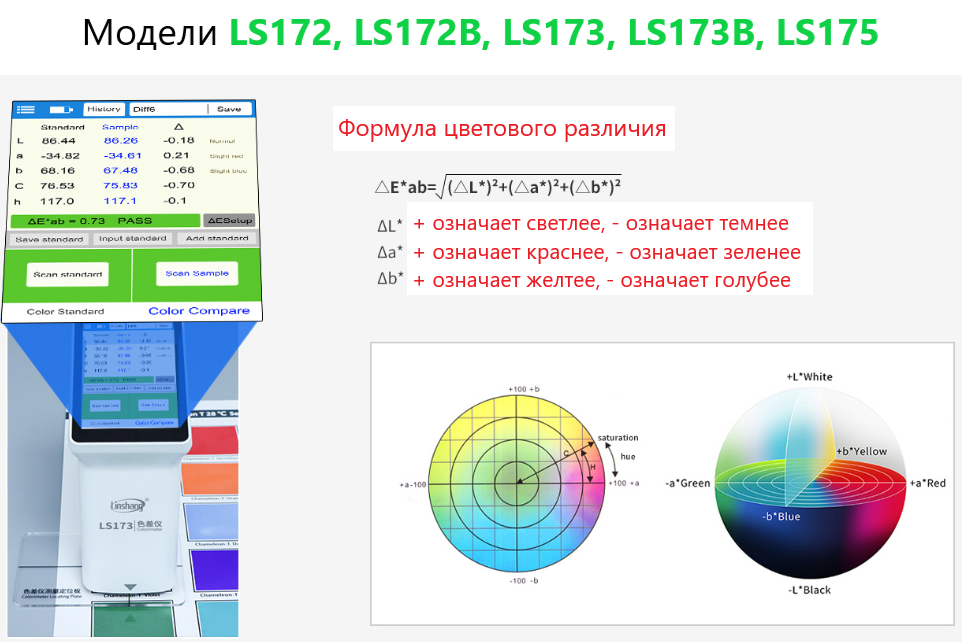
Task: Click the green sample under the device
Action: click(x=132, y=619)
